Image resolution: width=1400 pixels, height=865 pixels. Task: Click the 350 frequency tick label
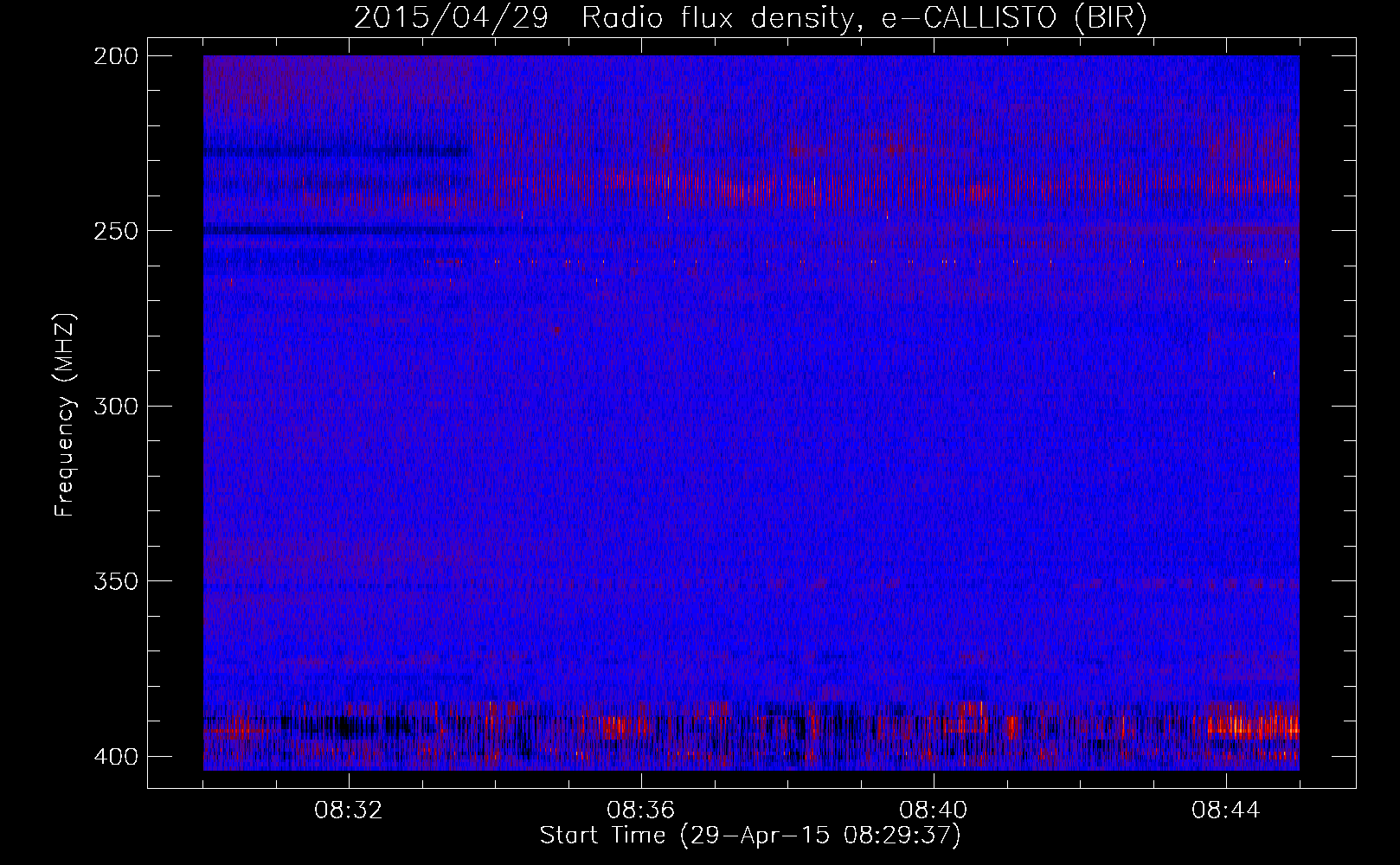[x=115, y=581]
